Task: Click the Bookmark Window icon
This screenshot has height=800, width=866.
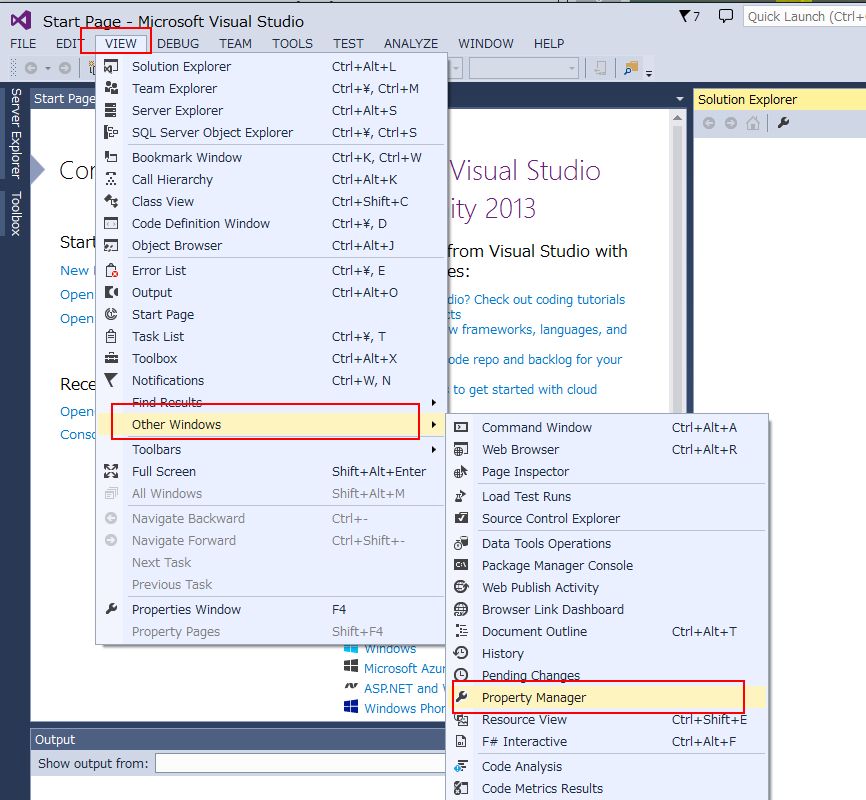Action: (111, 157)
